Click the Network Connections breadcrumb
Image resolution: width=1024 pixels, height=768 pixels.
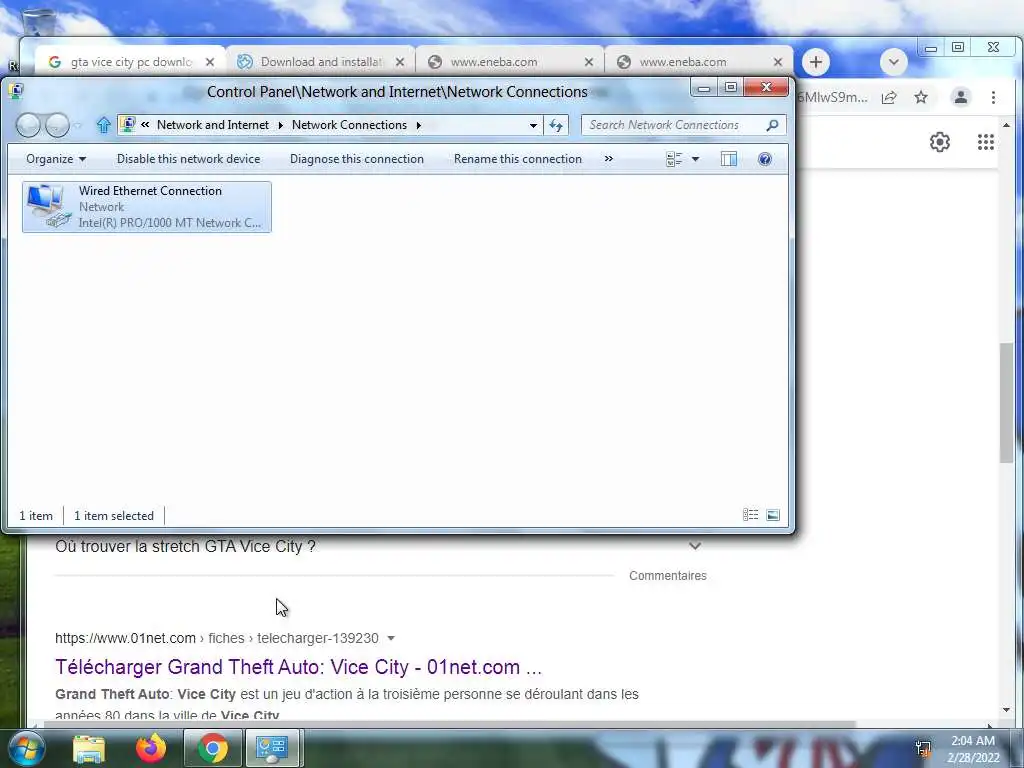point(349,125)
